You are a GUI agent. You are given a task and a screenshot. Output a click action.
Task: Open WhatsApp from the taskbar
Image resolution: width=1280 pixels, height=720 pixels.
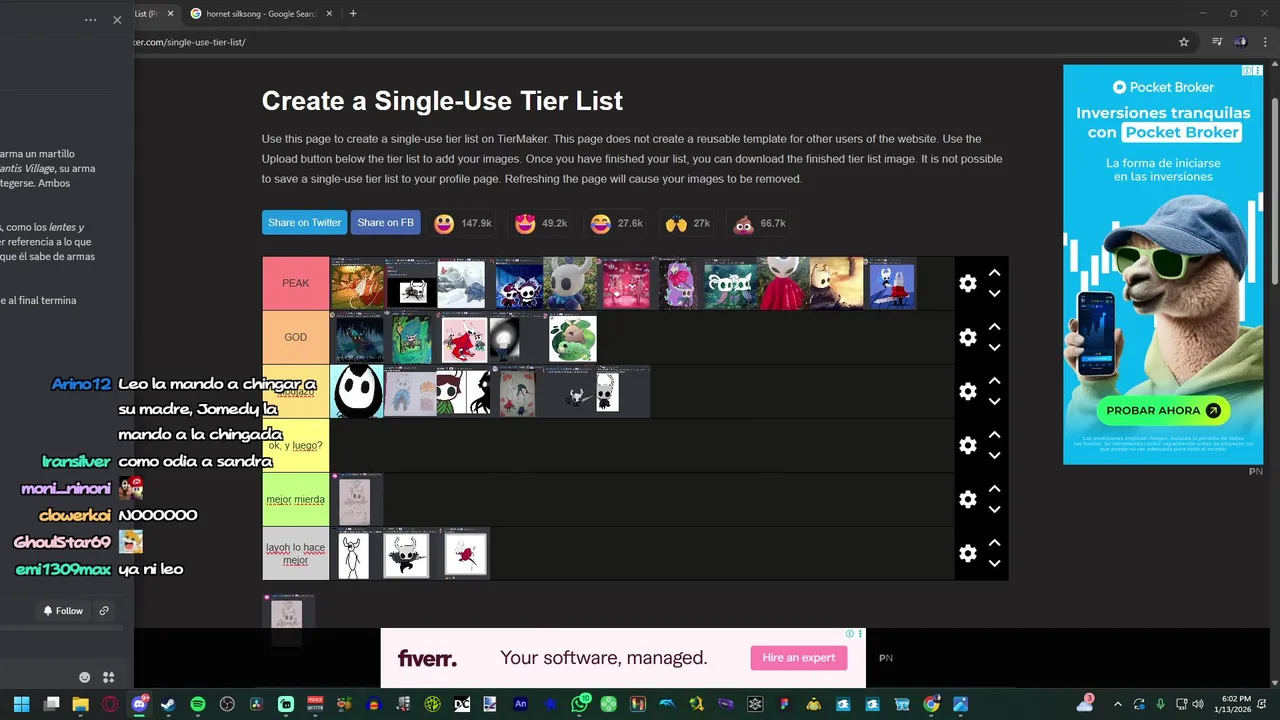pyautogui.click(x=579, y=704)
